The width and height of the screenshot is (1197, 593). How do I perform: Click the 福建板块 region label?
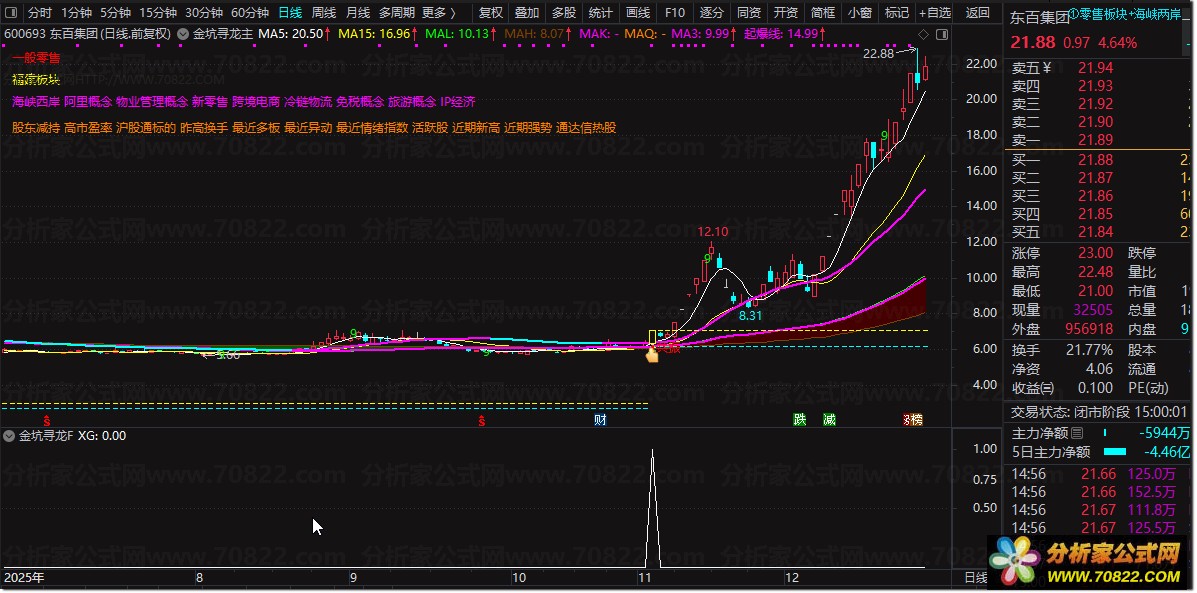pos(36,79)
